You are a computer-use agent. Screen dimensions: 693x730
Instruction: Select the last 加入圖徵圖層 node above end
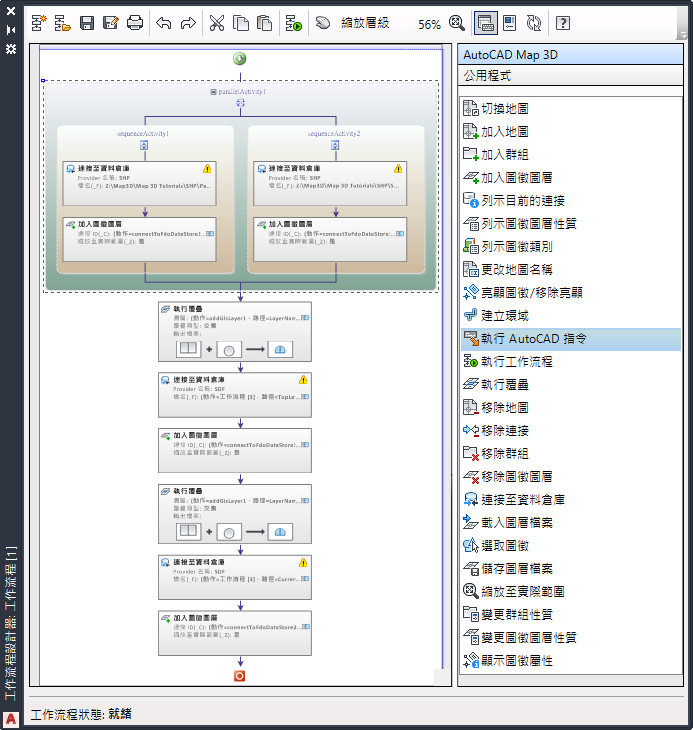235,633
